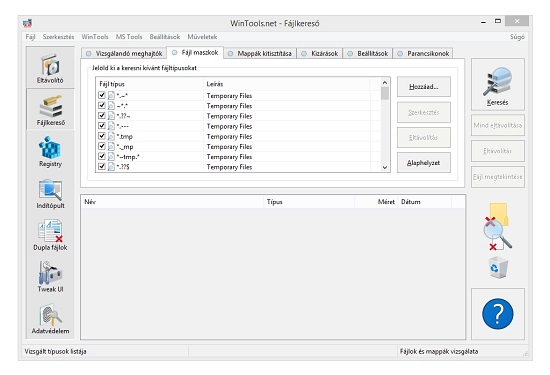
Task: Click file icon of *._mp row
Action: tap(111, 146)
